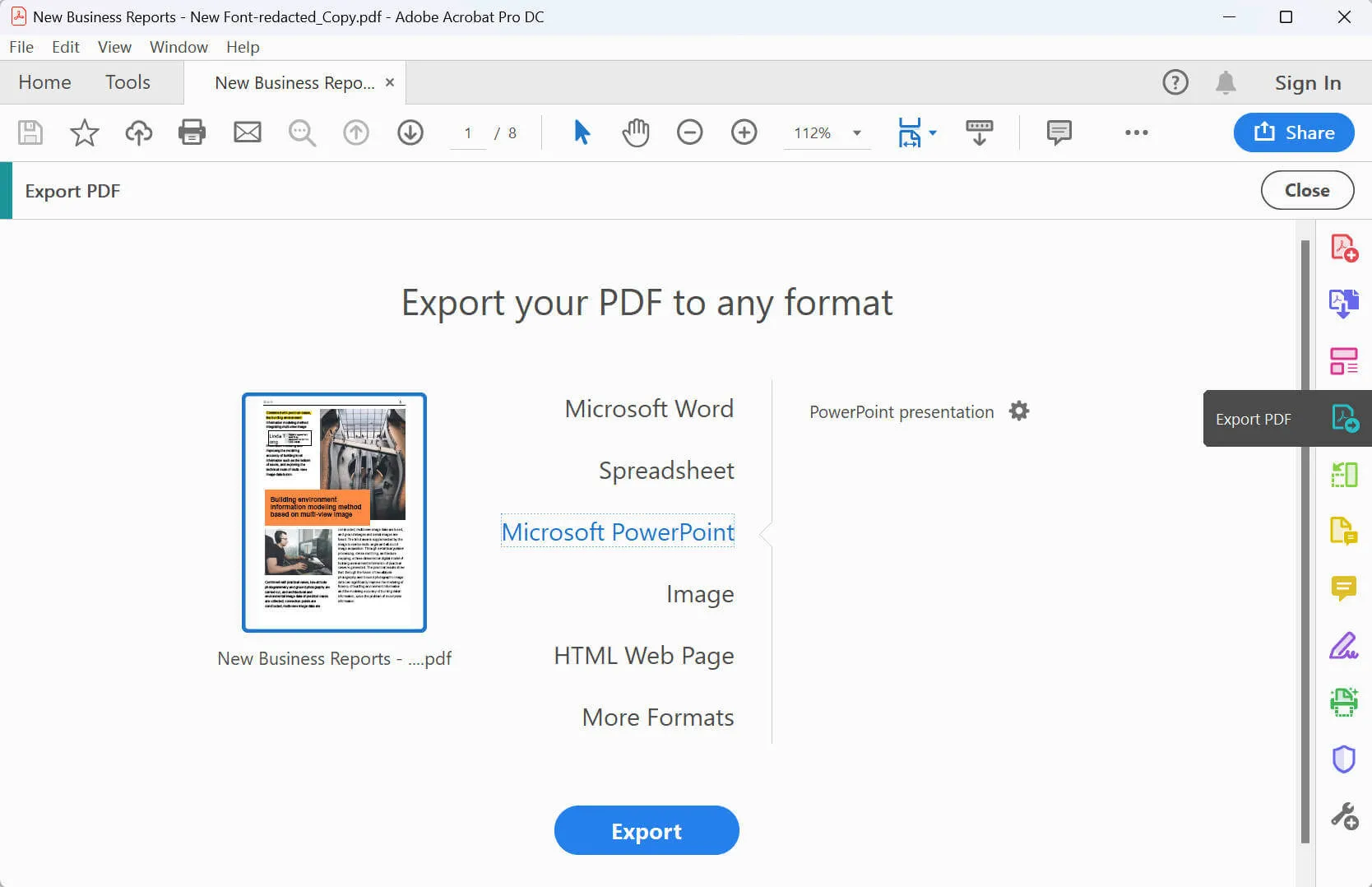Toggle the favorites star in toolbar
Screen dimensions: 1372x887
[84, 132]
